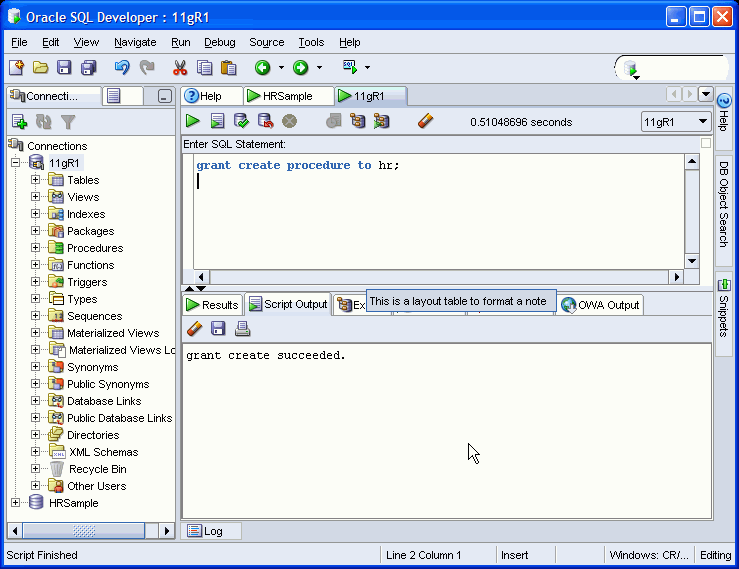The image size is (739, 569).
Task: Expand the HRSample connection node
Action: click(x=15, y=503)
